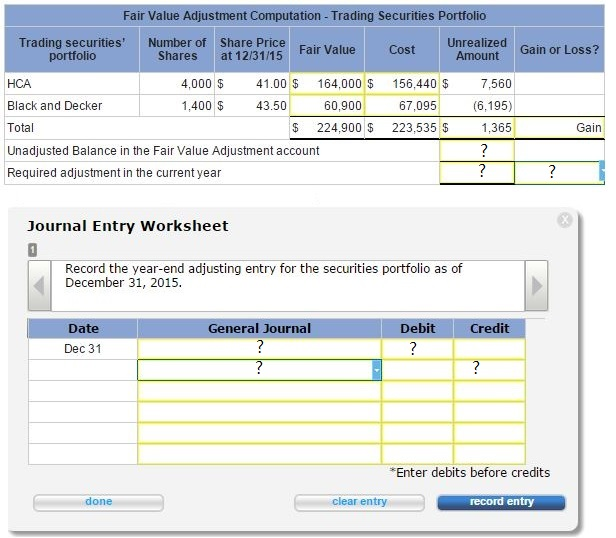Image resolution: width=616 pixels, height=538 pixels.
Task: Click 'Credit' column header
Action: click(x=489, y=328)
